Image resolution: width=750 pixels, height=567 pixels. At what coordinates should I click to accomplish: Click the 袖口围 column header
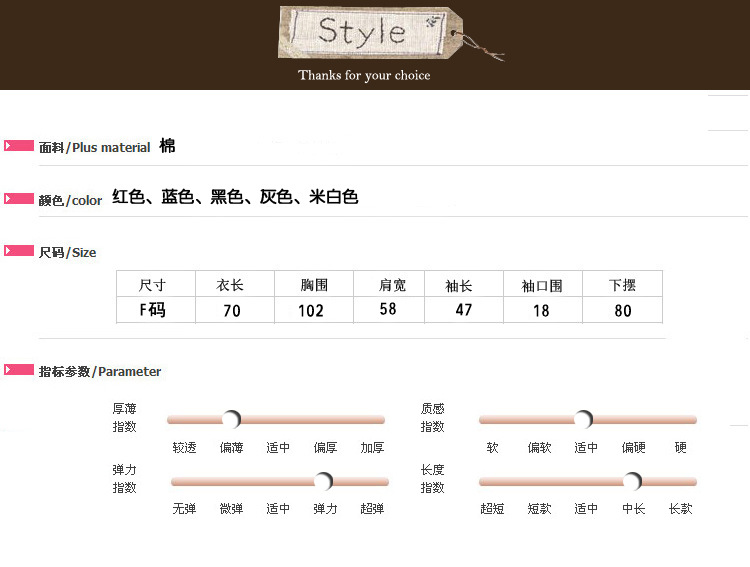[x=541, y=285]
